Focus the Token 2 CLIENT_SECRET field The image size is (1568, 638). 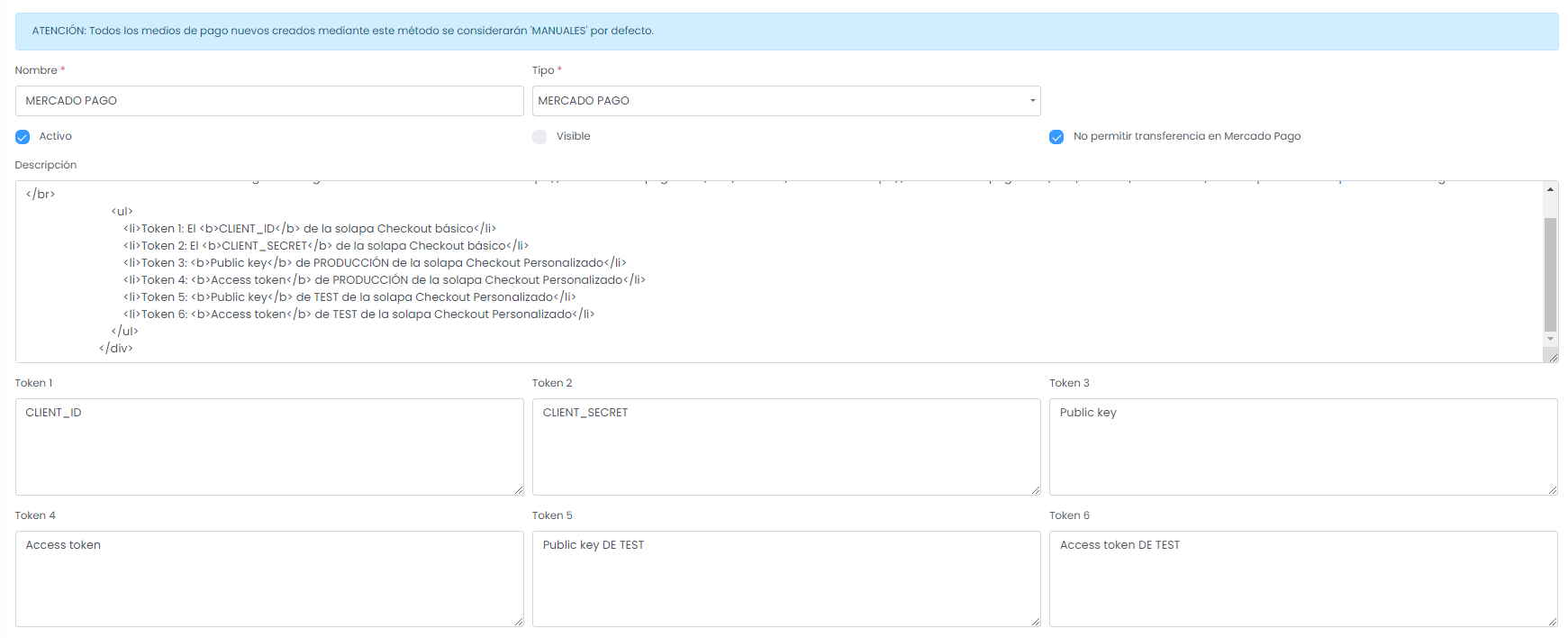point(786,447)
